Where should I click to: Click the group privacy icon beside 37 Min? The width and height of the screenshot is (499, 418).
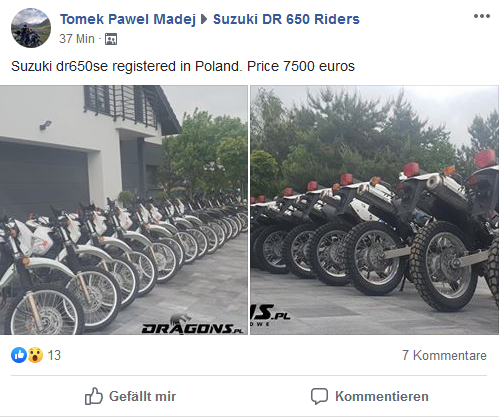coord(111,39)
